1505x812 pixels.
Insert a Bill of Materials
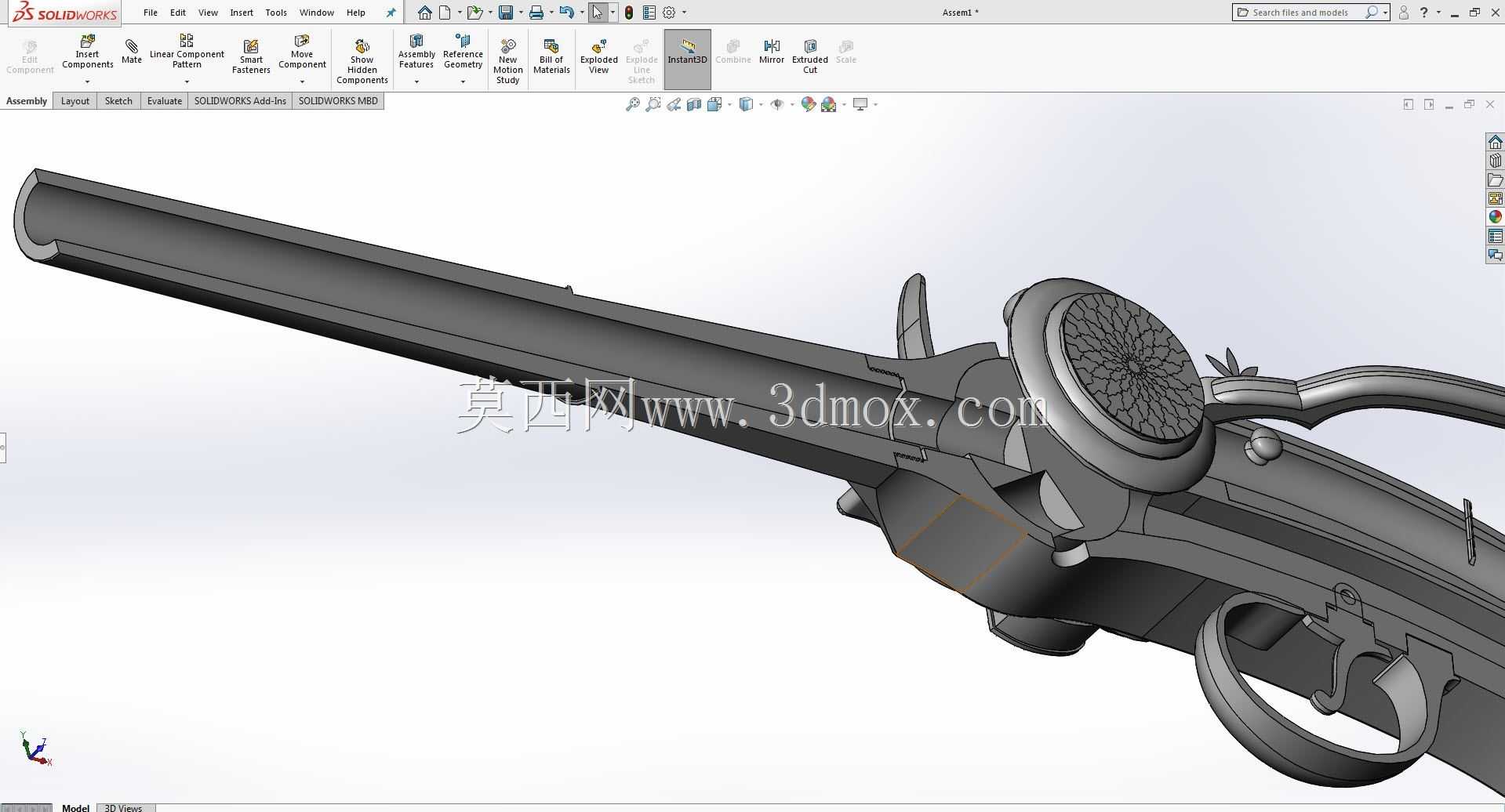pos(551,56)
